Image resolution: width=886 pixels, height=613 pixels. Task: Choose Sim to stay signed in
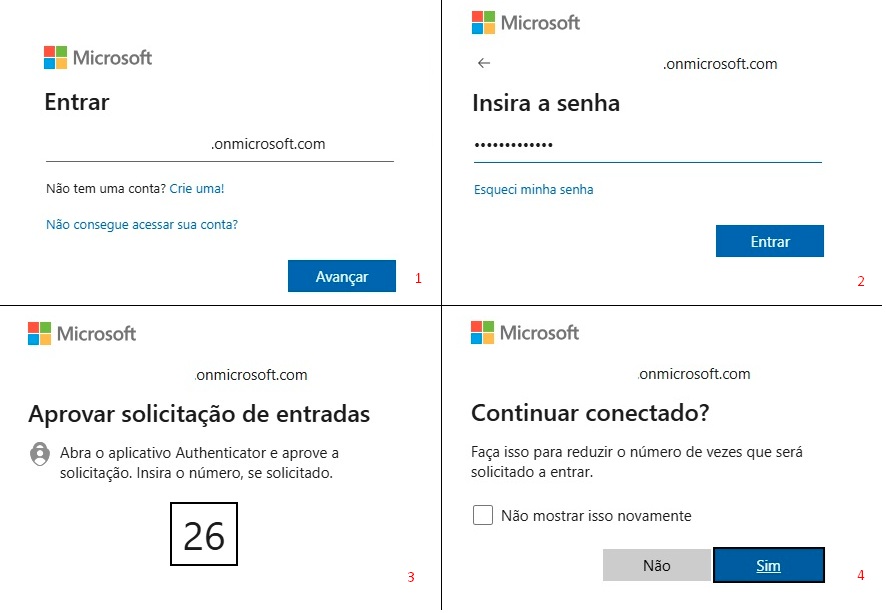(768, 565)
